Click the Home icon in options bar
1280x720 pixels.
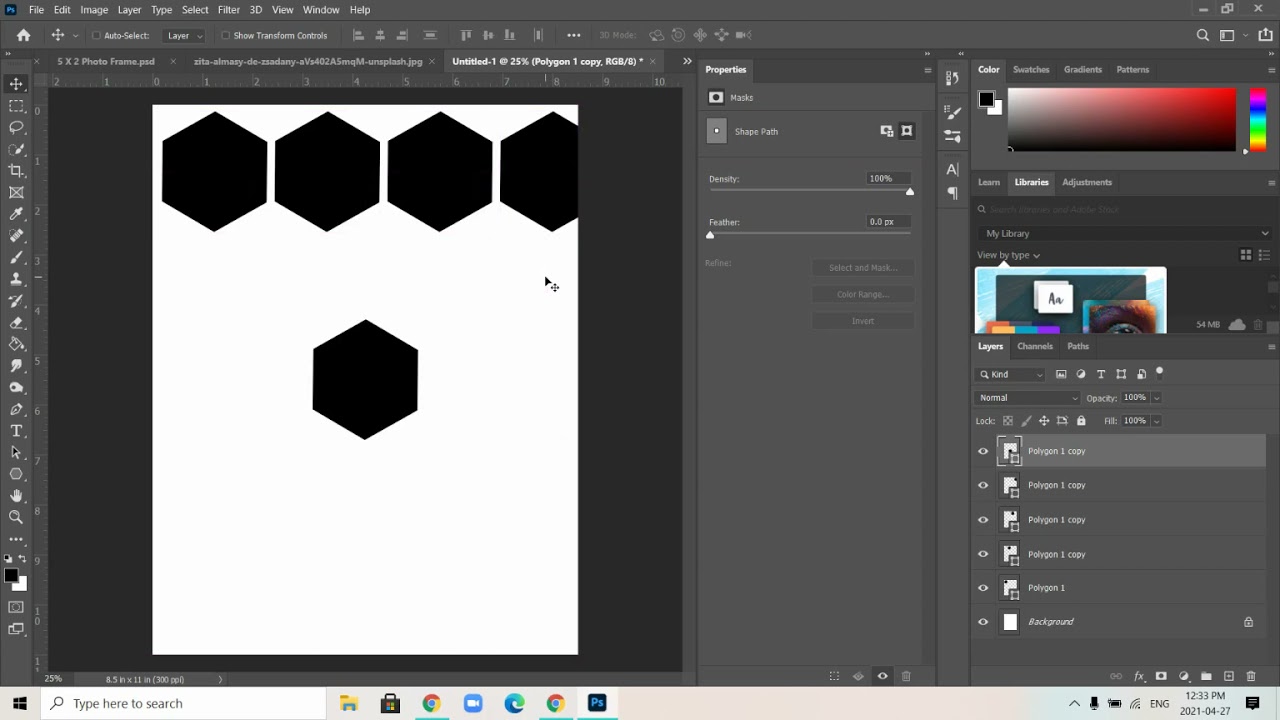(x=24, y=35)
